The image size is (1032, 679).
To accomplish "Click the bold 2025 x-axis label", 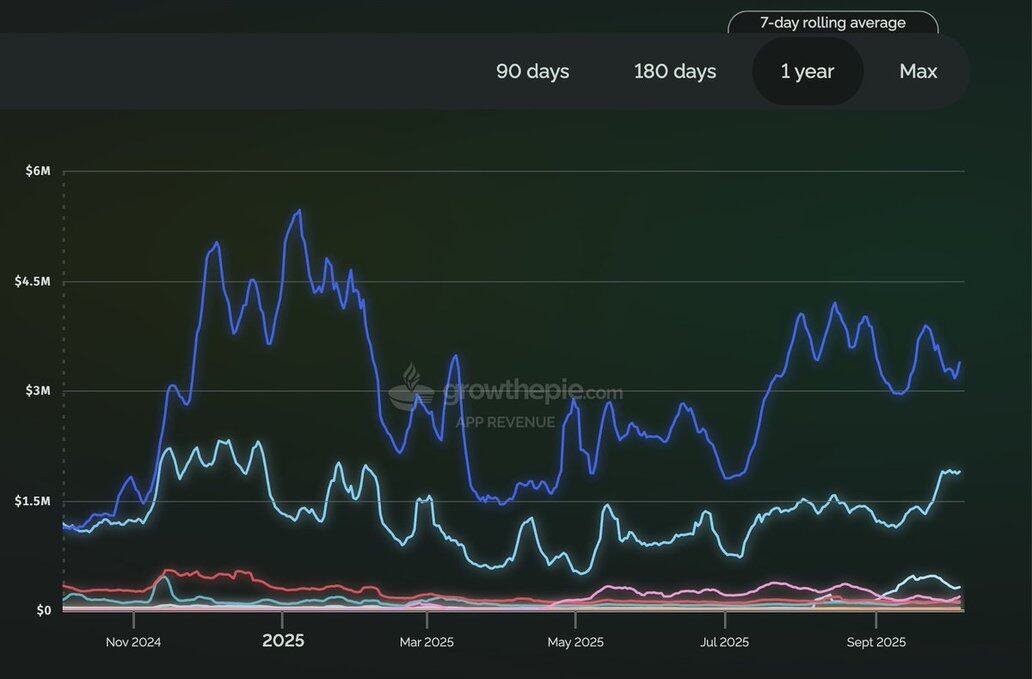I will (283, 641).
